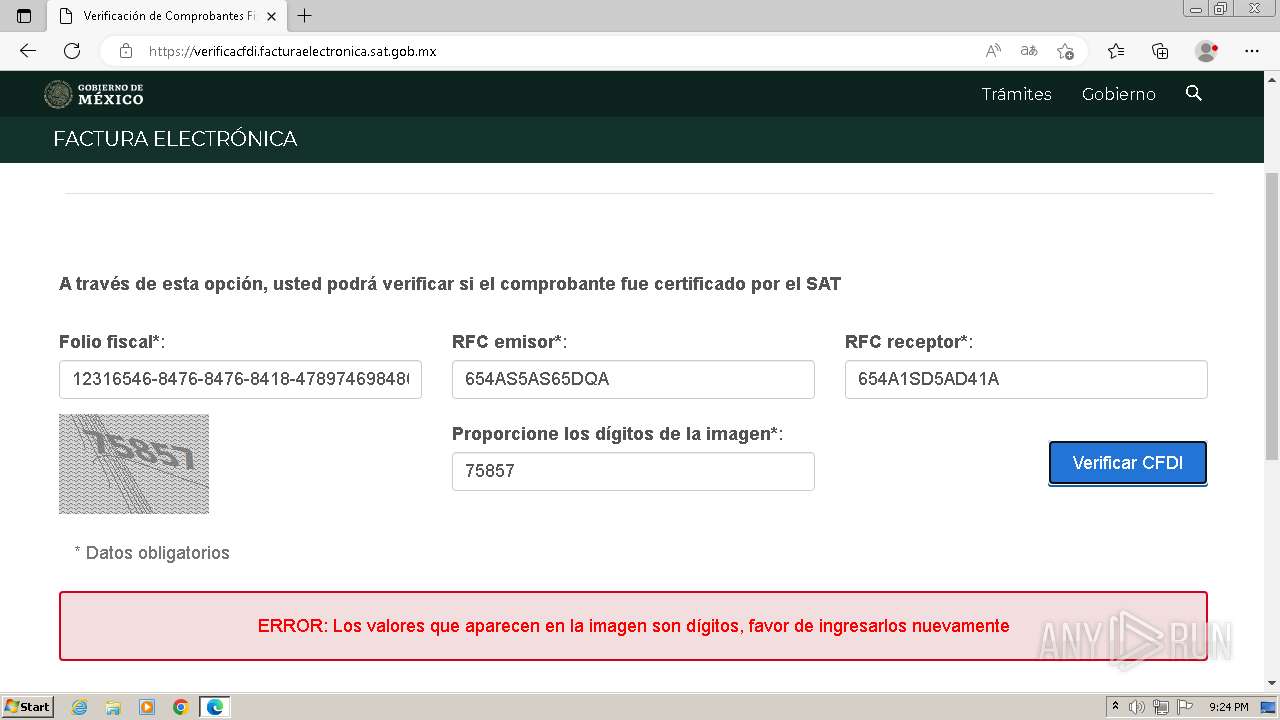The height and width of the screenshot is (720, 1280).
Task: Open the Read aloud icon
Action: tap(993, 51)
